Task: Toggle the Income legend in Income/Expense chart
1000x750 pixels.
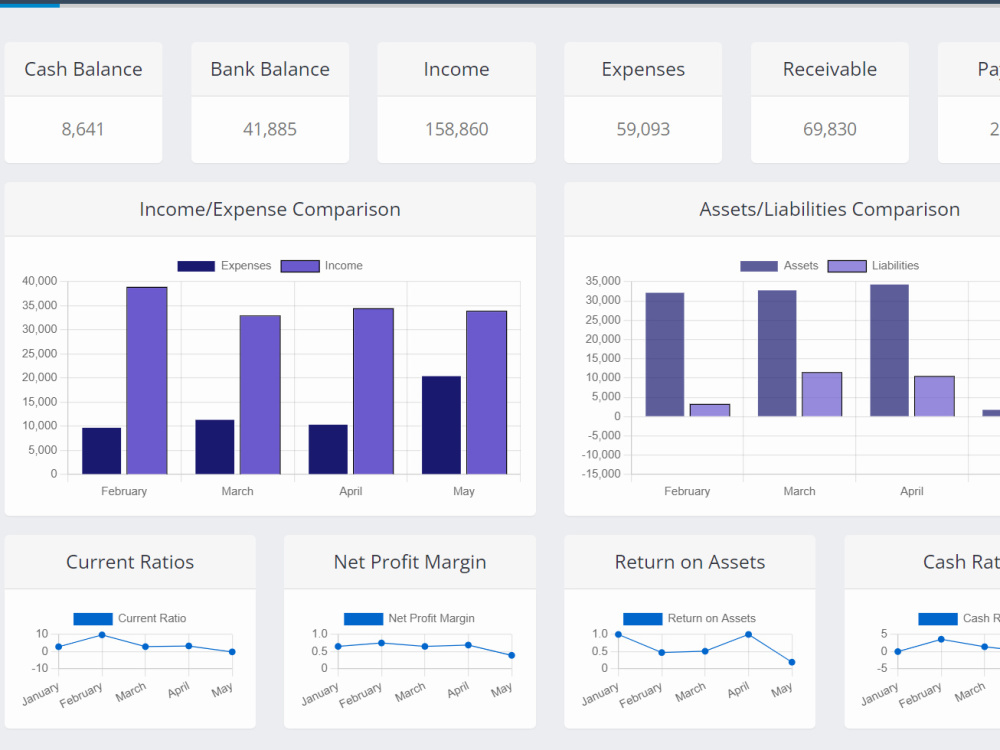Action: click(321, 266)
